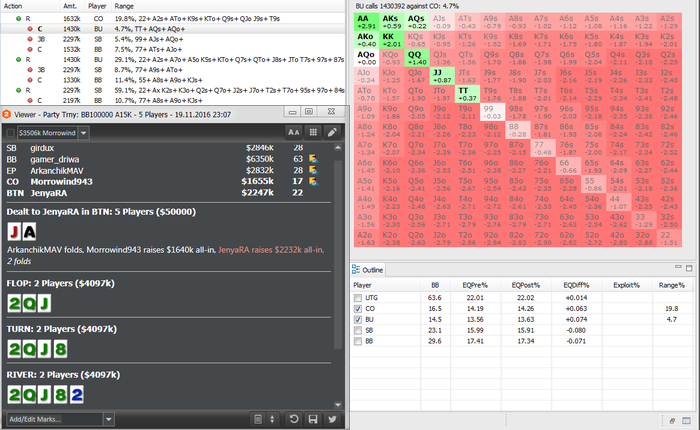700x430 pixels.
Task: Click green node icon of BU 29.1% row
Action: pyautogui.click(x=18, y=60)
